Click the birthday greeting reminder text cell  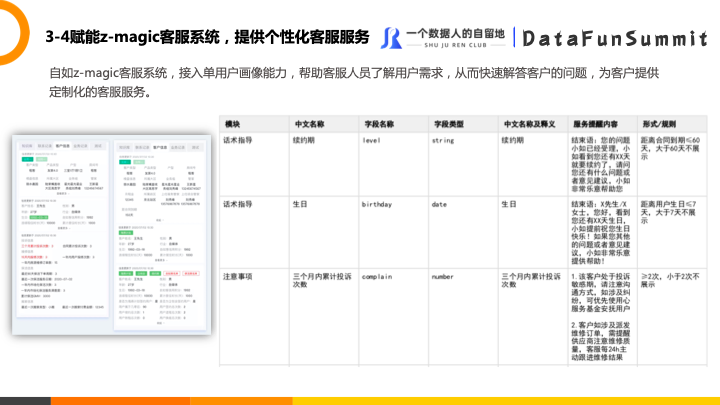(x=601, y=232)
